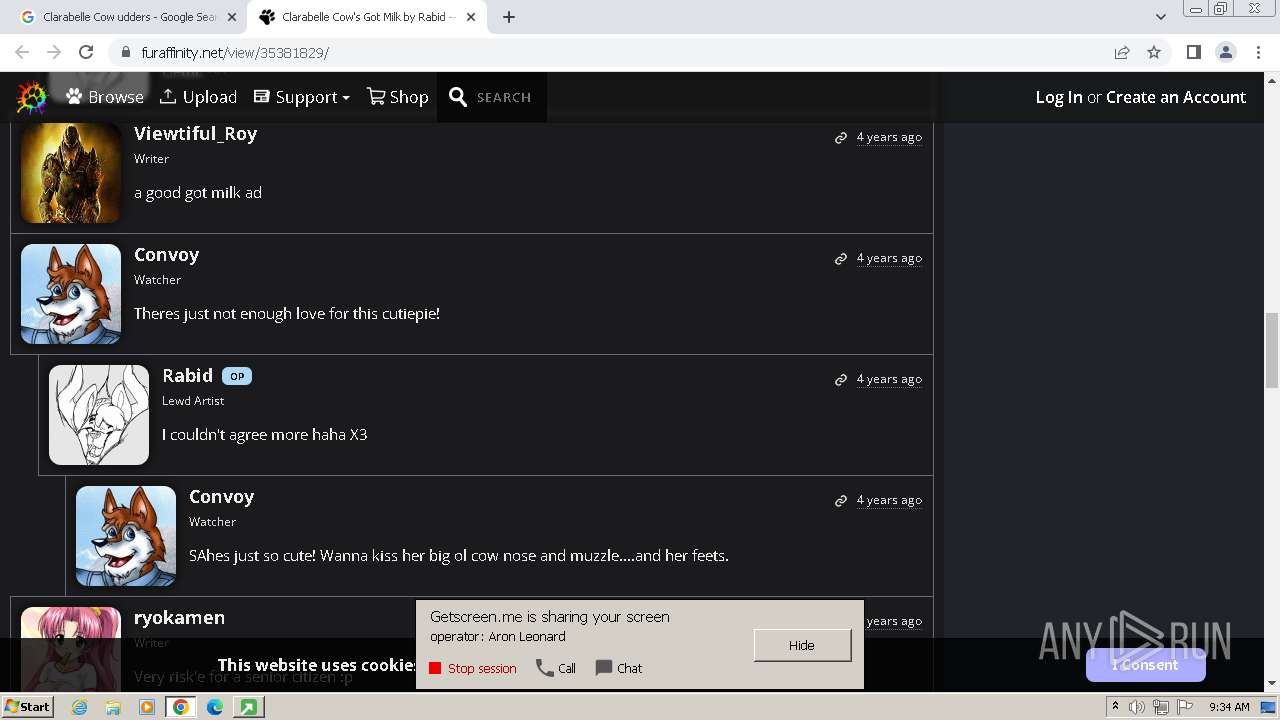Open the Shop link
Viewport: 1280px width, 720px height.
397,97
